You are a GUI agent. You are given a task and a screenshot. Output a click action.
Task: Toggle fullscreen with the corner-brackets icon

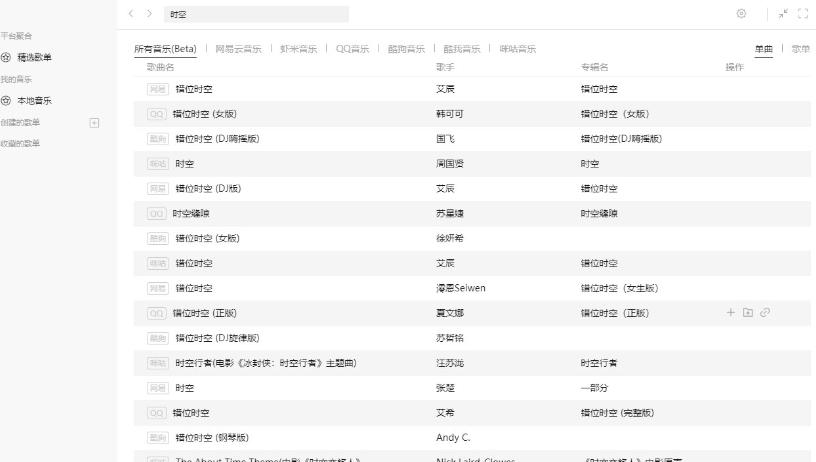pos(803,14)
